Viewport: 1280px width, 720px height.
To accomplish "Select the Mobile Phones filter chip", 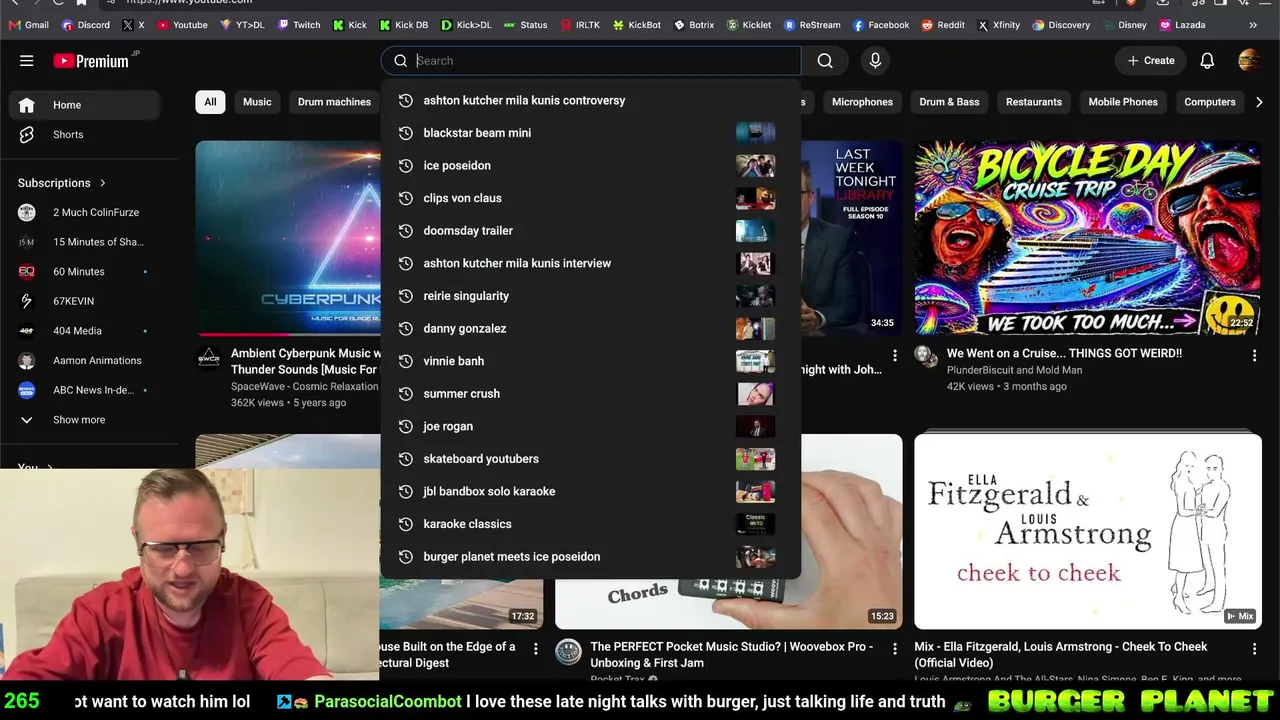I will point(1123,102).
